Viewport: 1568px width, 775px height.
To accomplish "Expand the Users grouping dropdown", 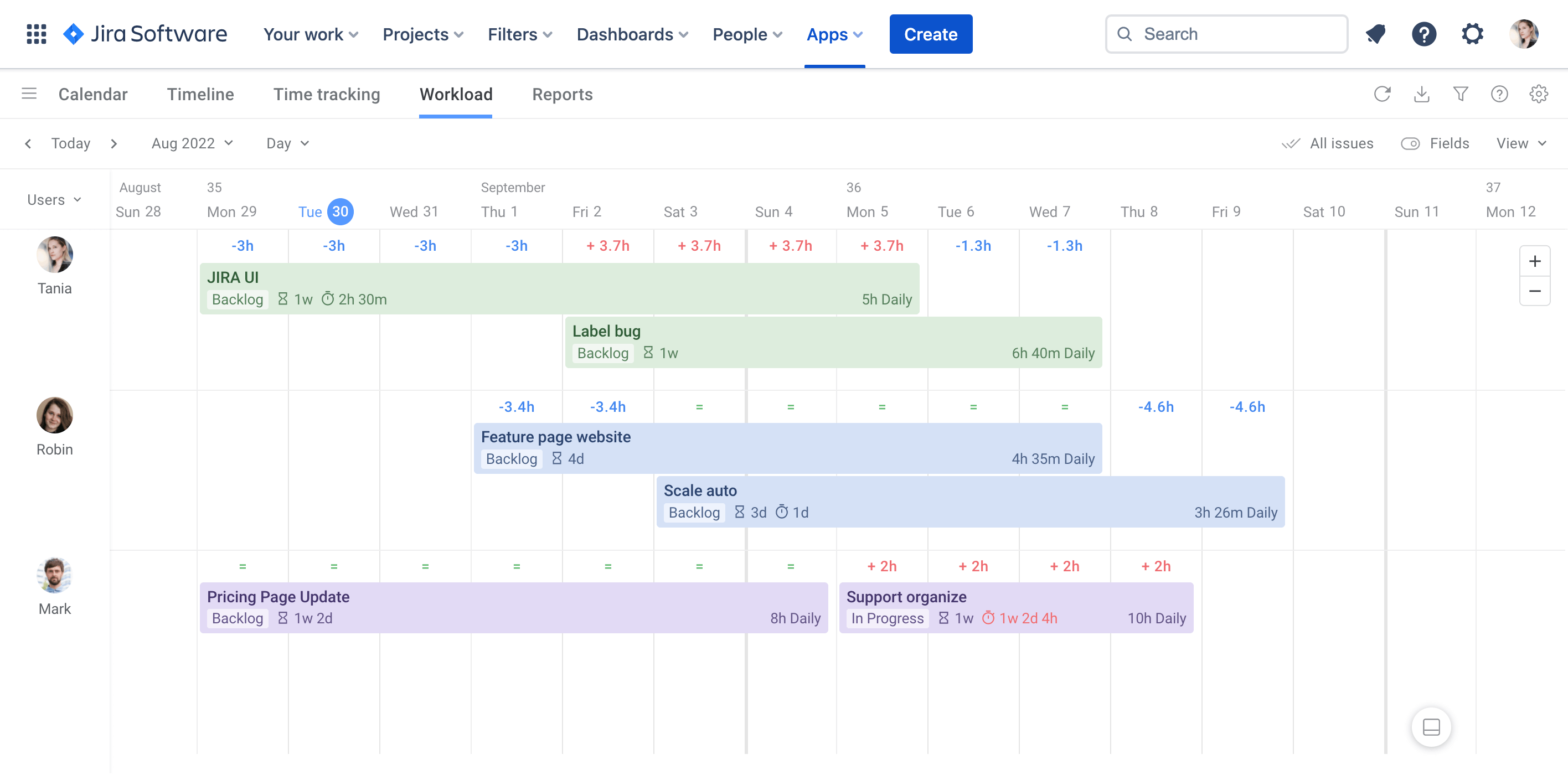I will pyautogui.click(x=54, y=200).
